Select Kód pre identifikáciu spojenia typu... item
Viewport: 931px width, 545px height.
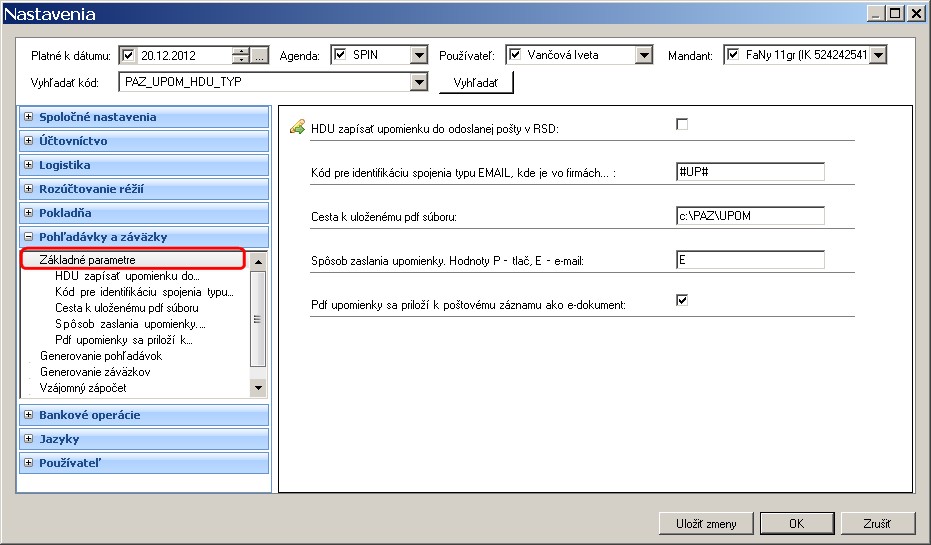(x=144, y=292)
